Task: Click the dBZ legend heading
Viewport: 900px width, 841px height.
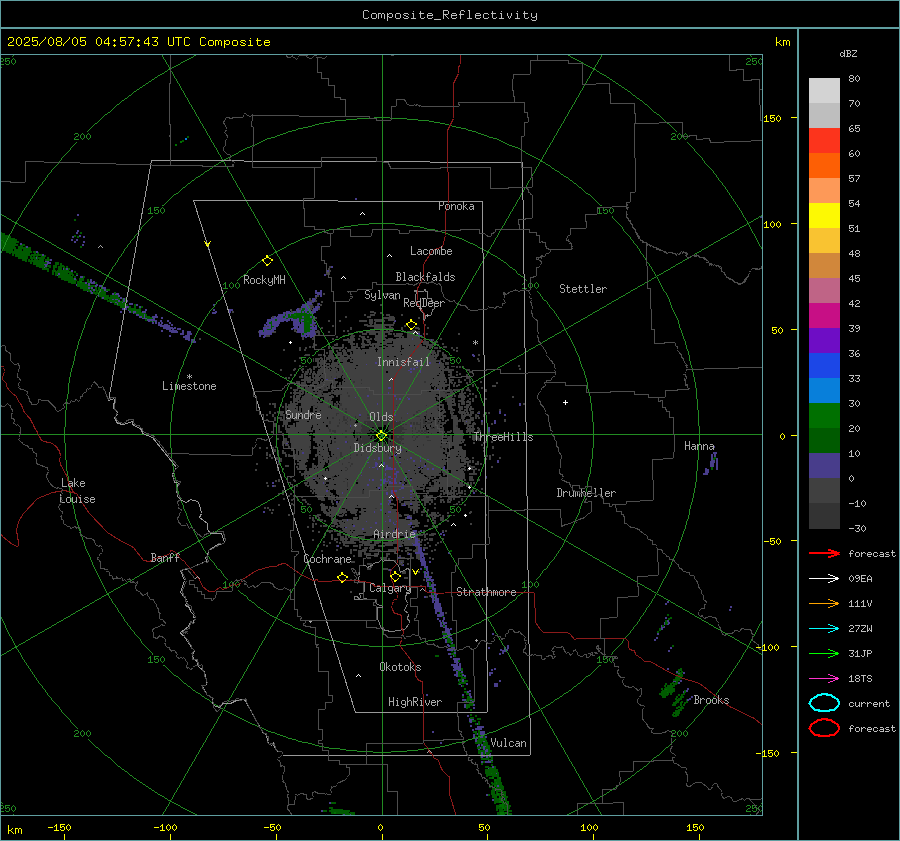Action: [848, 53]
